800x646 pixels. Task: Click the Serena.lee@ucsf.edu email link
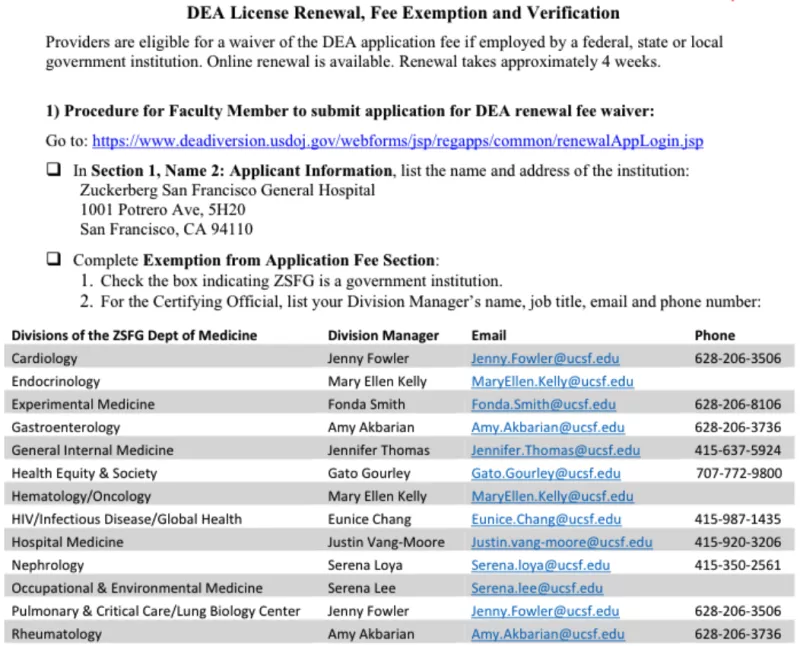click(537, 588)
